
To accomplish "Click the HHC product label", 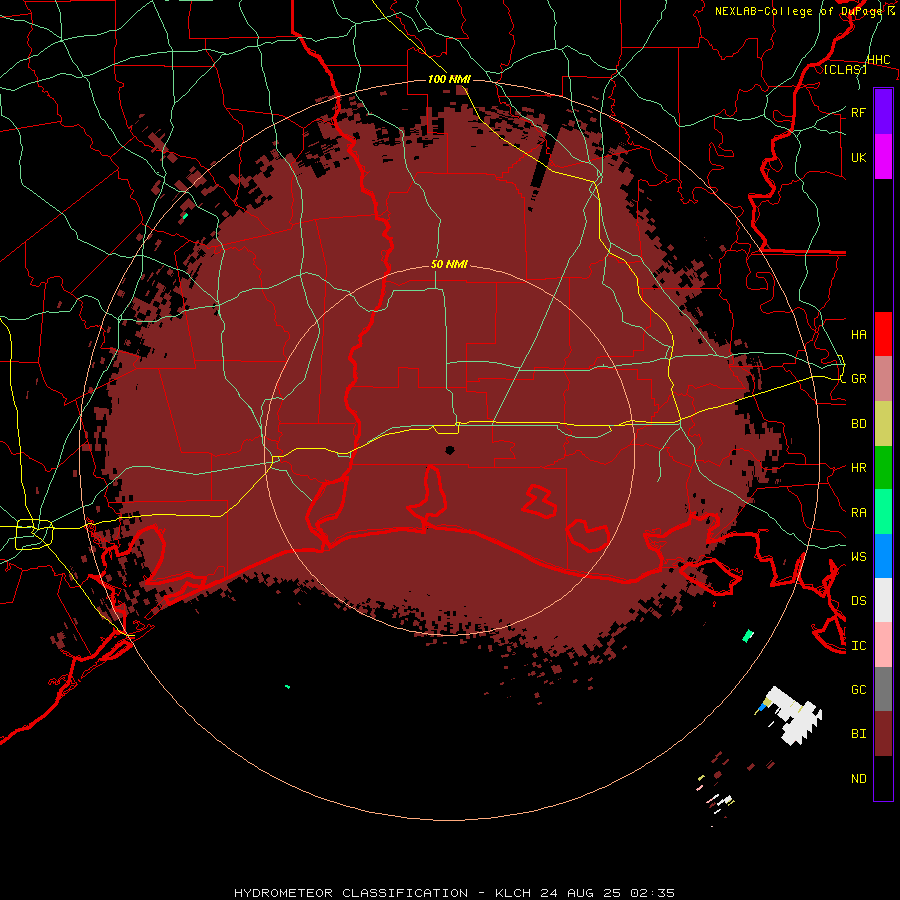I will click(x=878, y=60).
